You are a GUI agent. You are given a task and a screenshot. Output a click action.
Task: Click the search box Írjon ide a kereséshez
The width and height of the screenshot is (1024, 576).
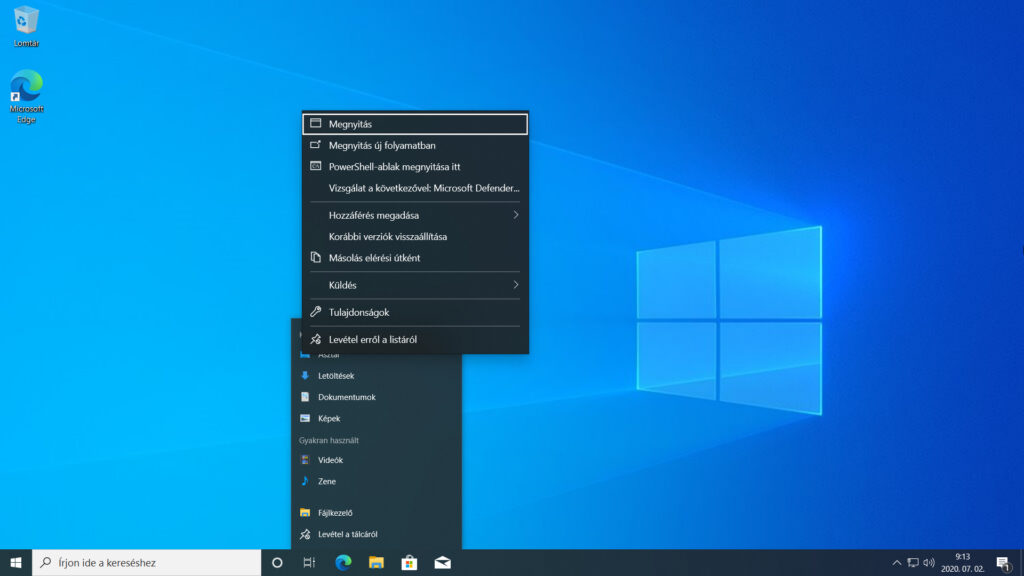(147, 562)
